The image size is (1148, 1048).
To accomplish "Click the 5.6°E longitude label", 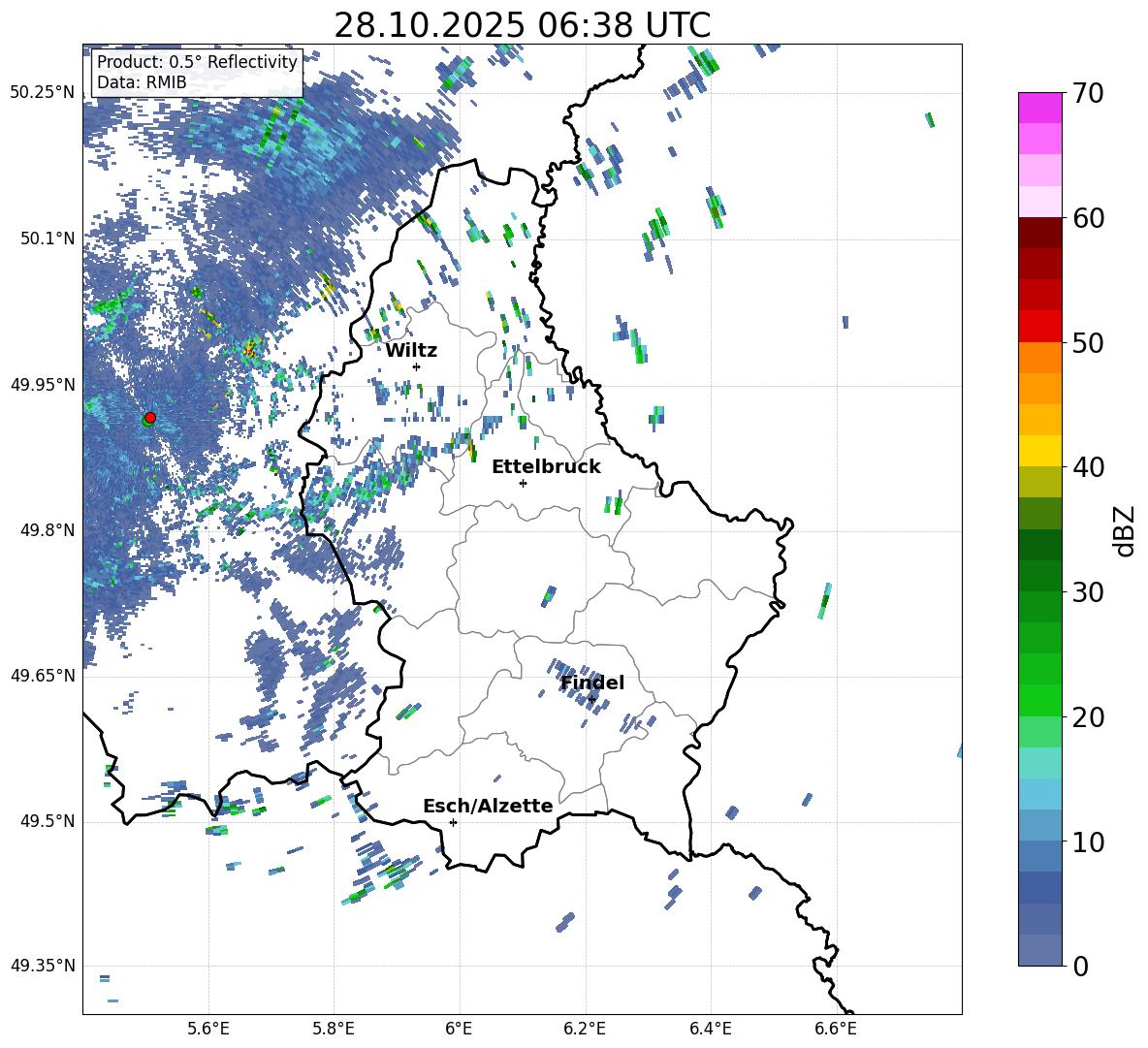I will point(208,1029).
